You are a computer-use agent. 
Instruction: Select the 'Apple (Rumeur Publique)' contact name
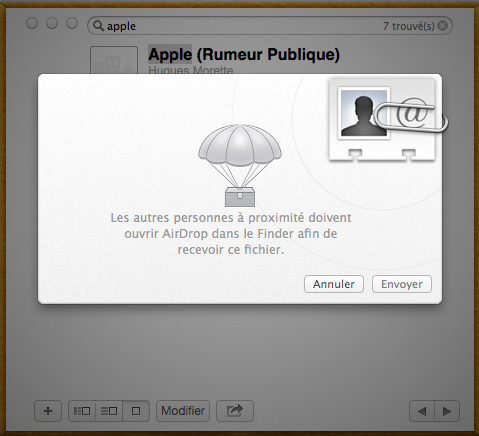coord(244,55)
